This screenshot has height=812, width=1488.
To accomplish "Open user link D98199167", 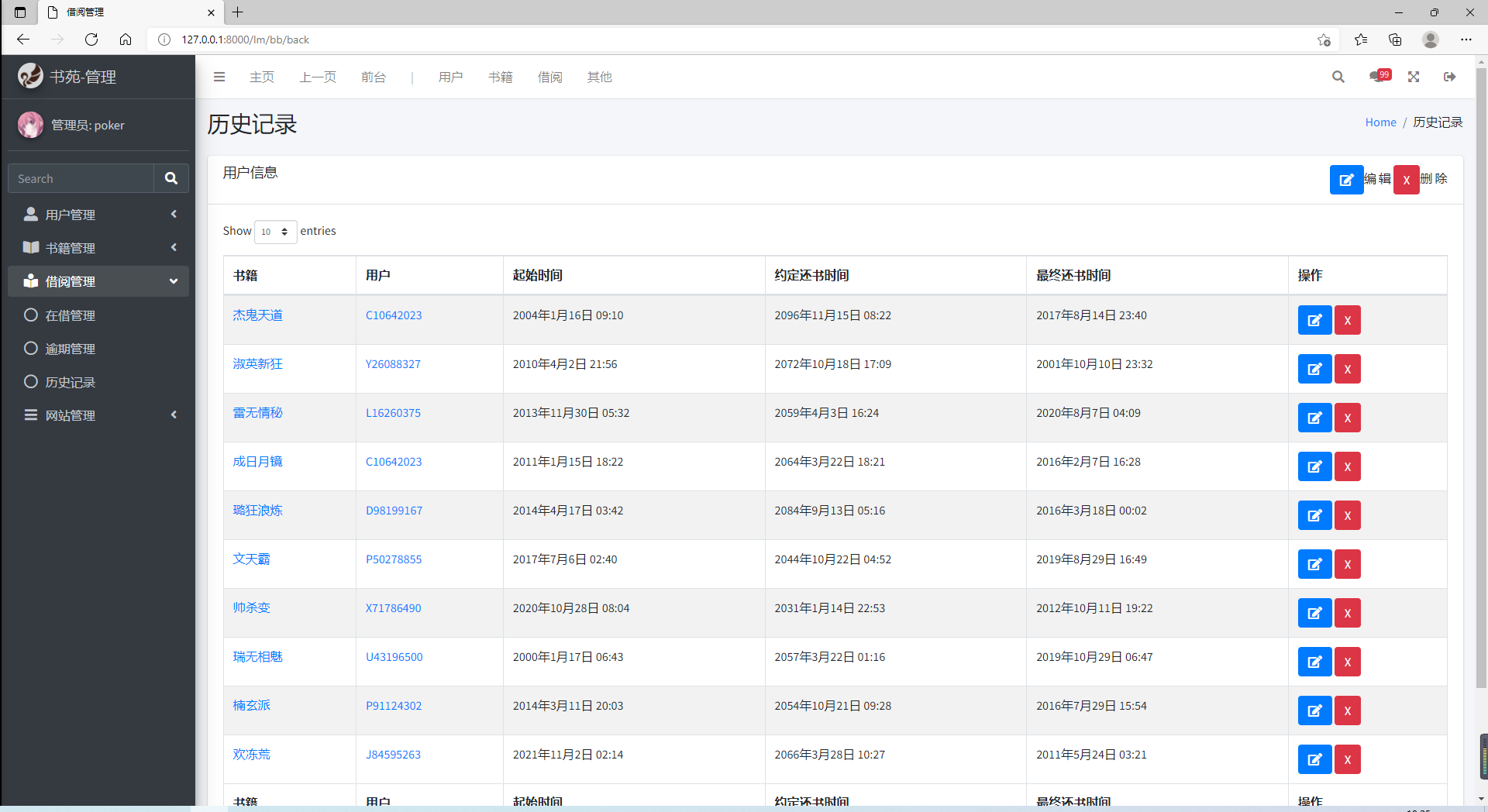I will tap(394, 511).
